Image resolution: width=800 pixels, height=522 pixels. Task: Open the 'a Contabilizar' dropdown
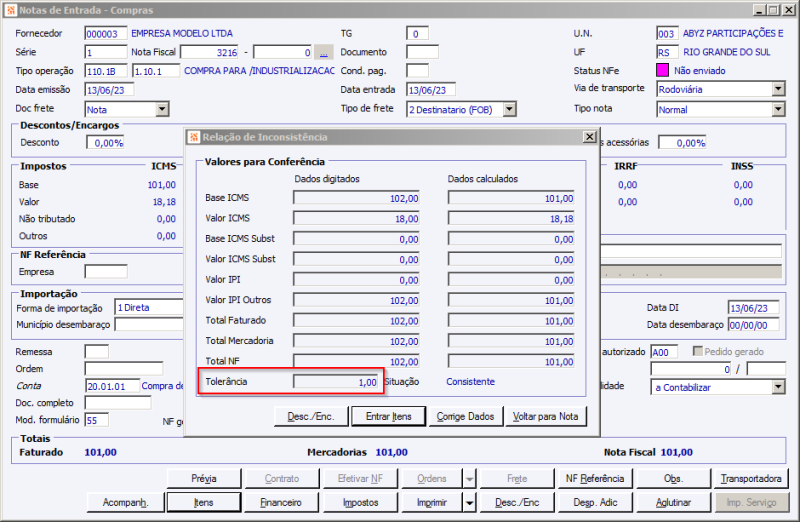pyautogui.click(x=778, y=386)
